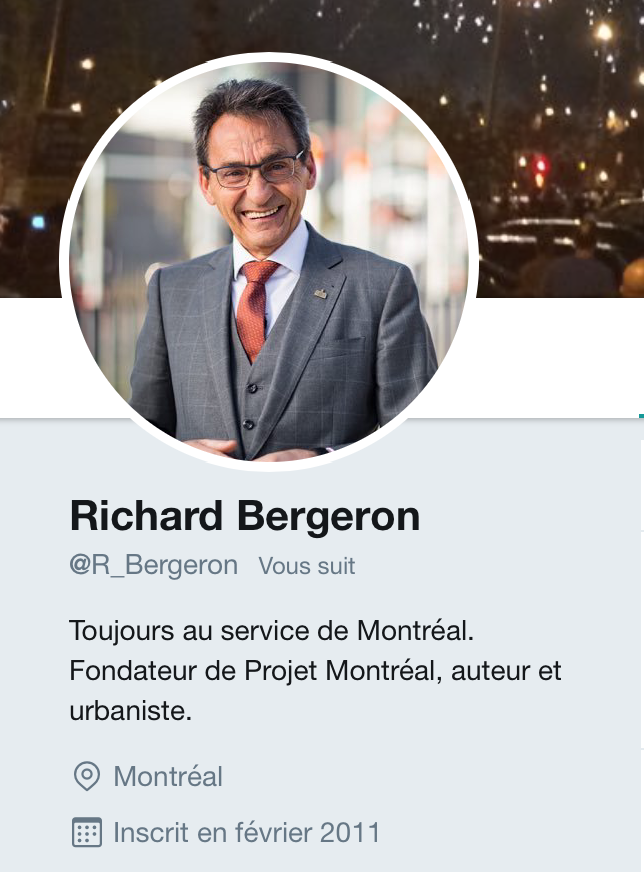Click the red tie in profile photo
This screenshot has height=872, width=644.
point(256,309)
